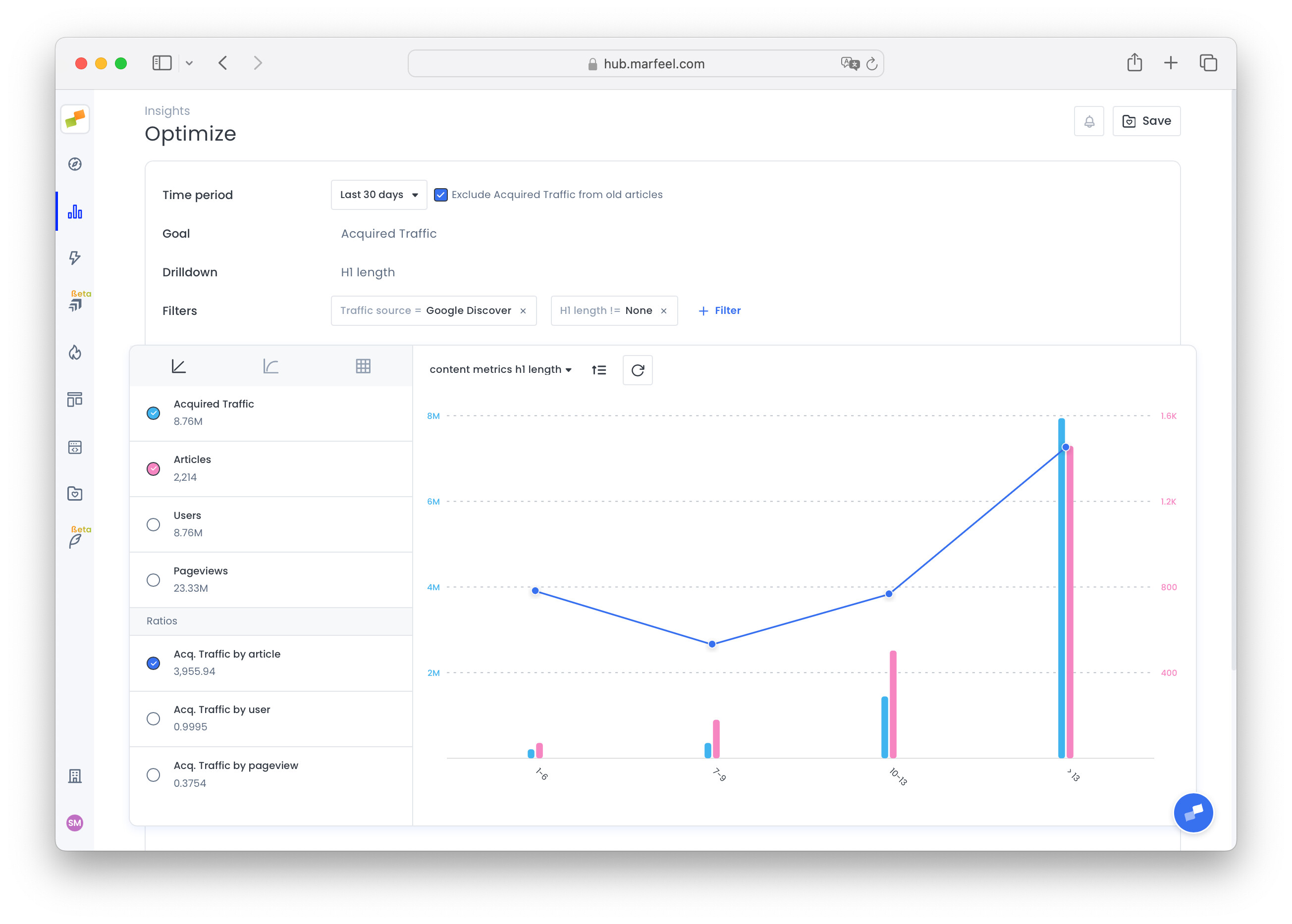Open the chat bubble widget

coord(1192,812)
